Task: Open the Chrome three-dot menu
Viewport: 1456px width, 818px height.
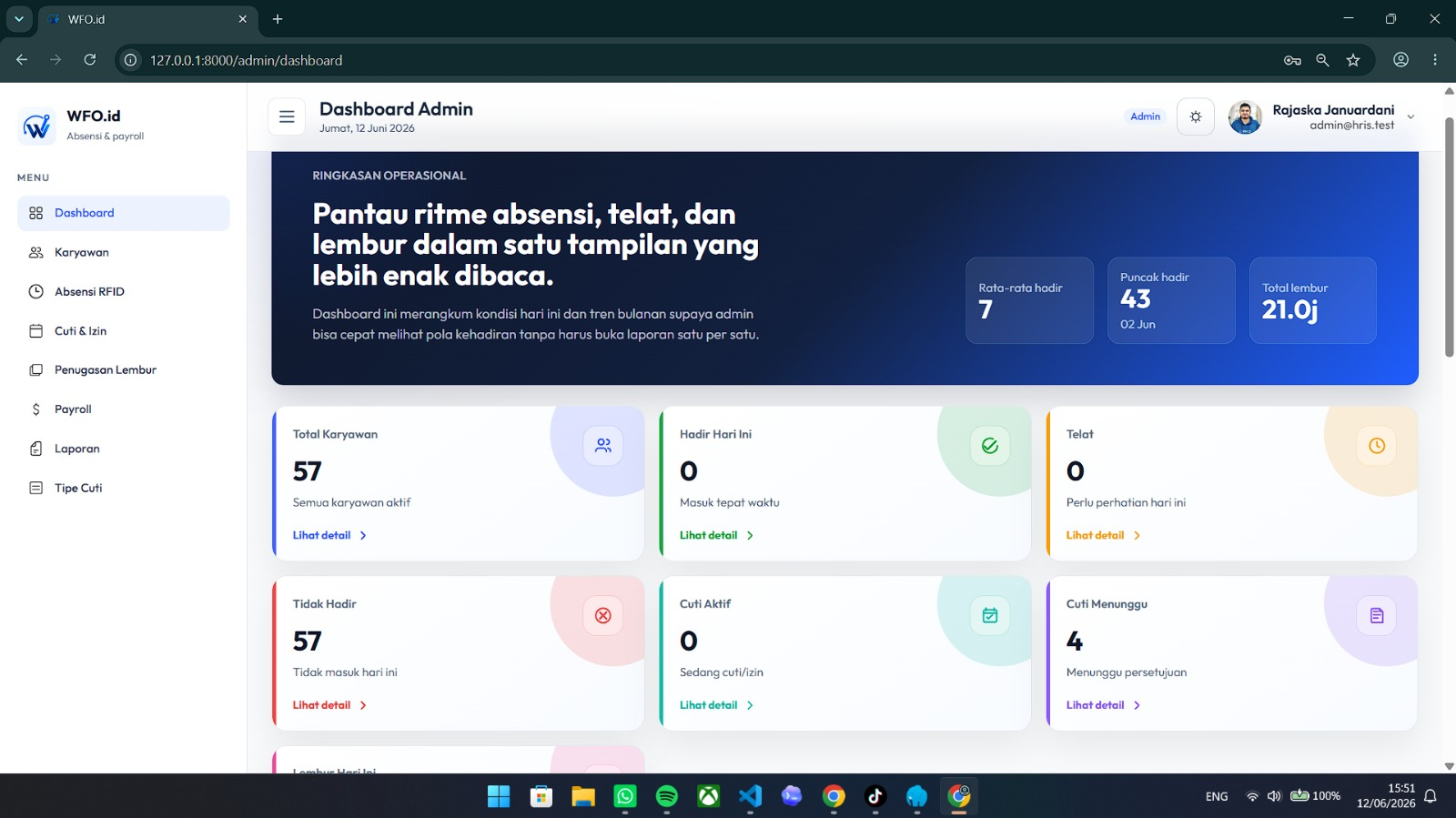Action: click(1435, 60)
